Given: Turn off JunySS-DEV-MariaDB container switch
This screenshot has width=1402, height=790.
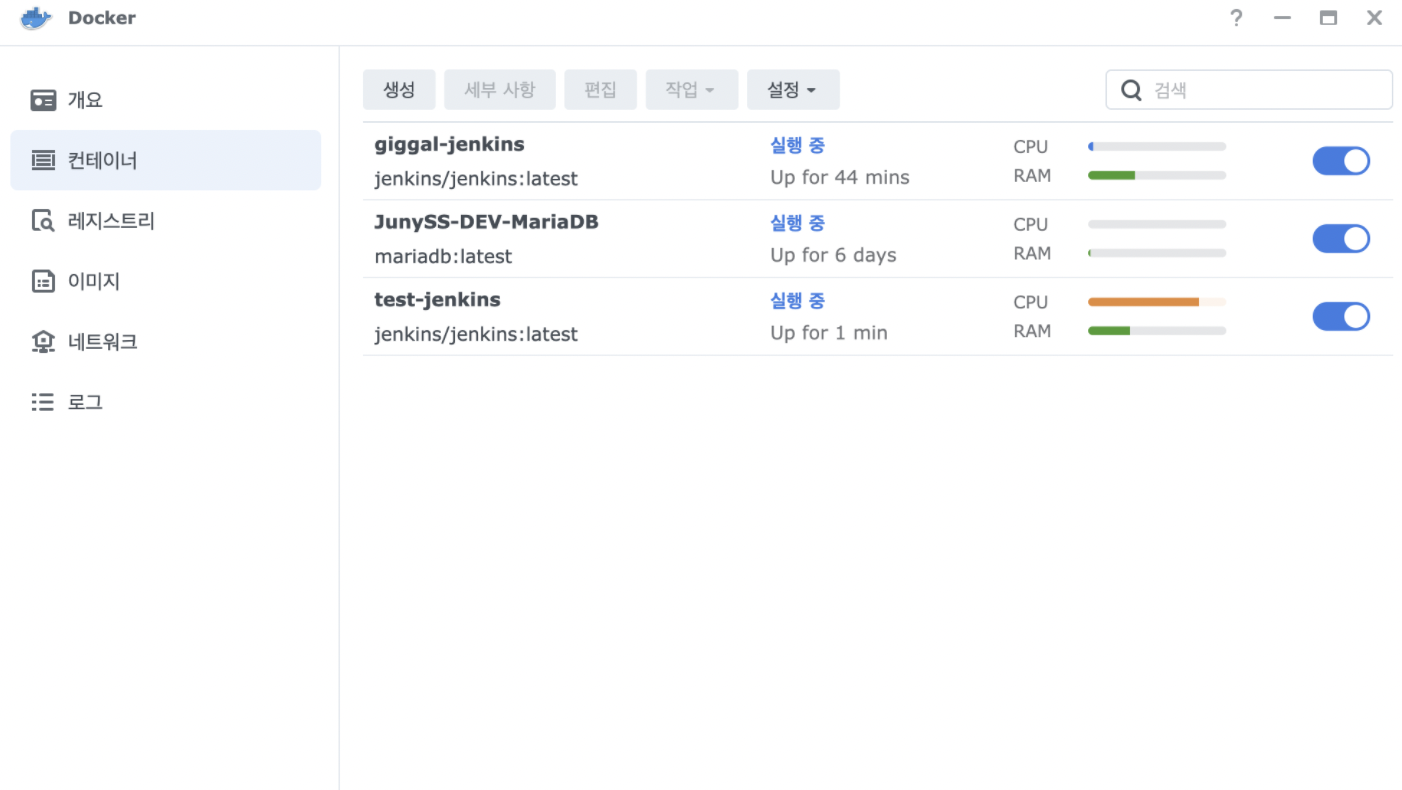Looking at the screenshot, I should click(x=1341, y=239).
